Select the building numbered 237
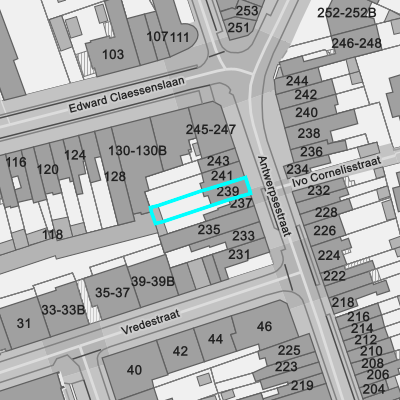The image size is (400, 400). pyautogui.click(x=241, y=203)
